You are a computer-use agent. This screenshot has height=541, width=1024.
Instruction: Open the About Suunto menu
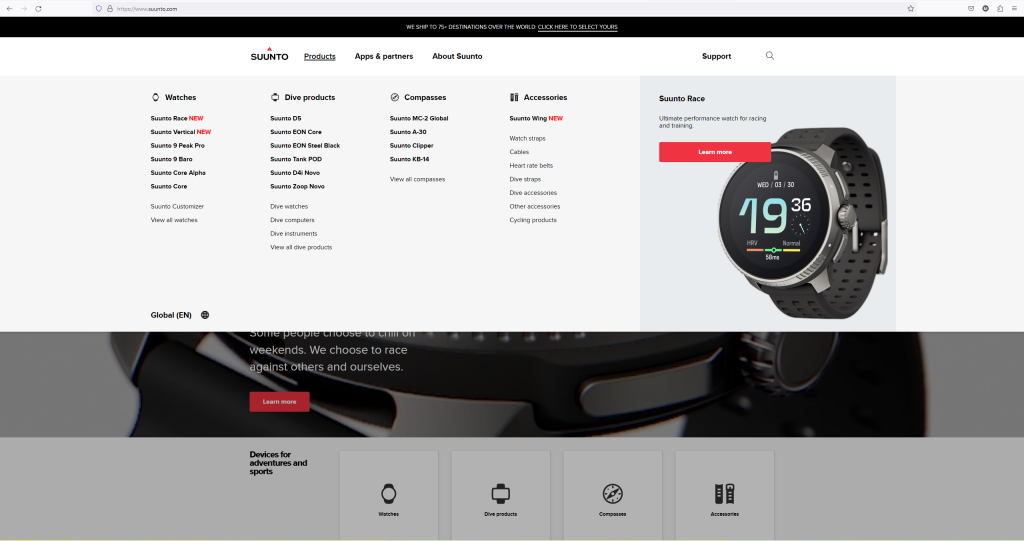[457, 56]
